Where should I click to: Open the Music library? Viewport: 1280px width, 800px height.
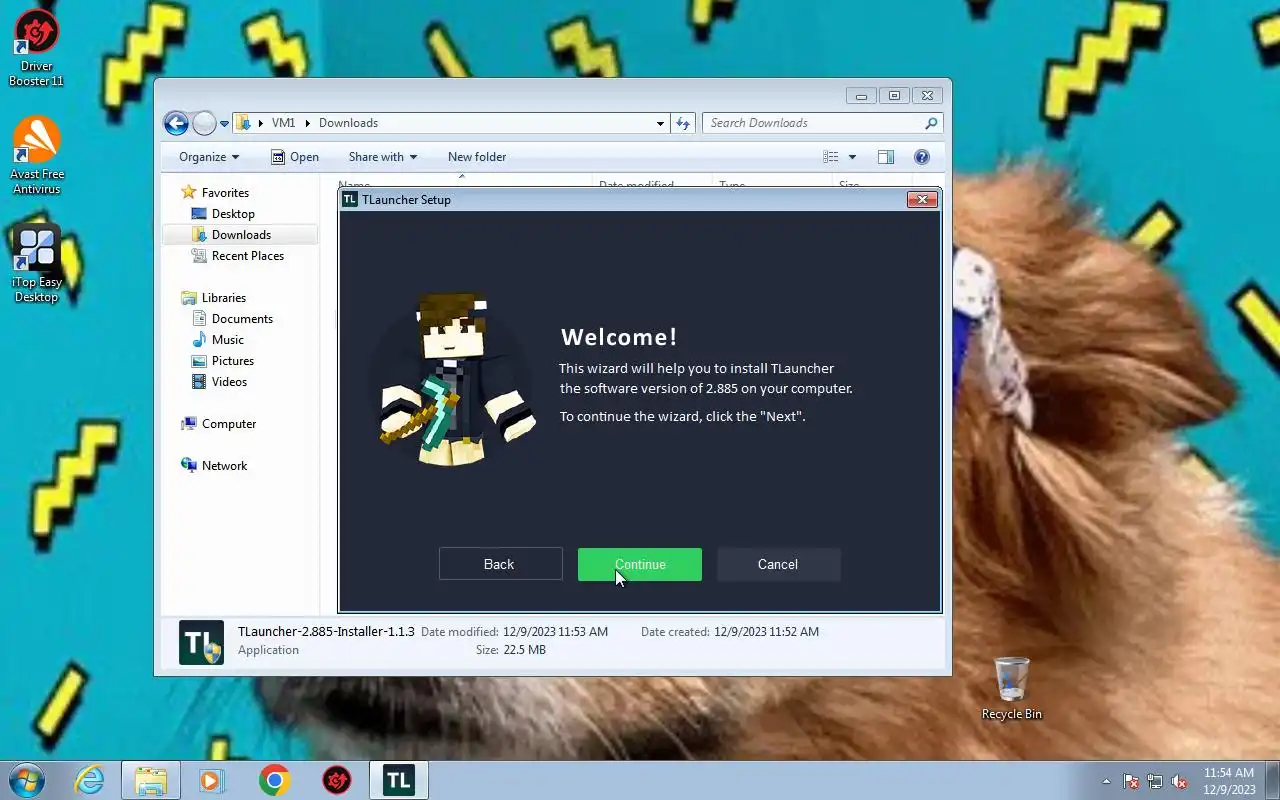227,340
